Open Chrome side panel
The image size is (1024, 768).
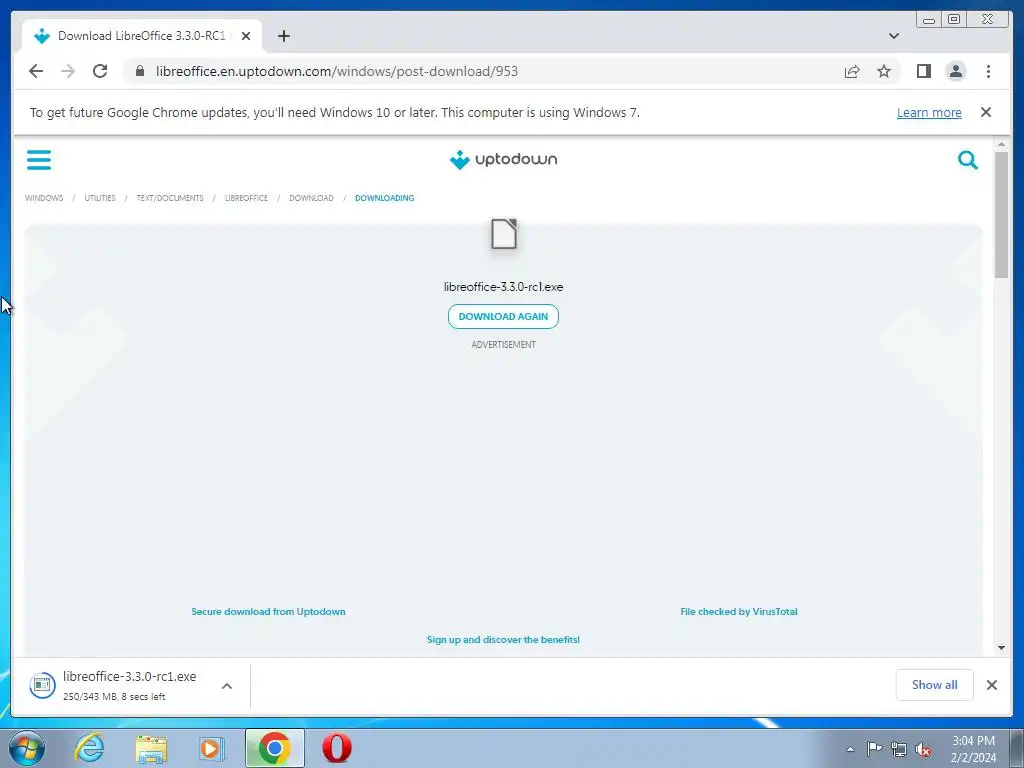(x=923, y=71)
